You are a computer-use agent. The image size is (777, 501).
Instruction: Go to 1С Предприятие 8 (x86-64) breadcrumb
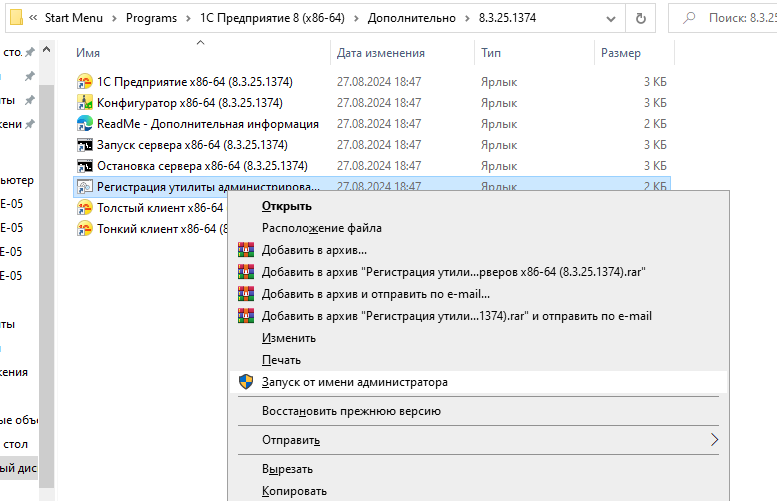272,18
